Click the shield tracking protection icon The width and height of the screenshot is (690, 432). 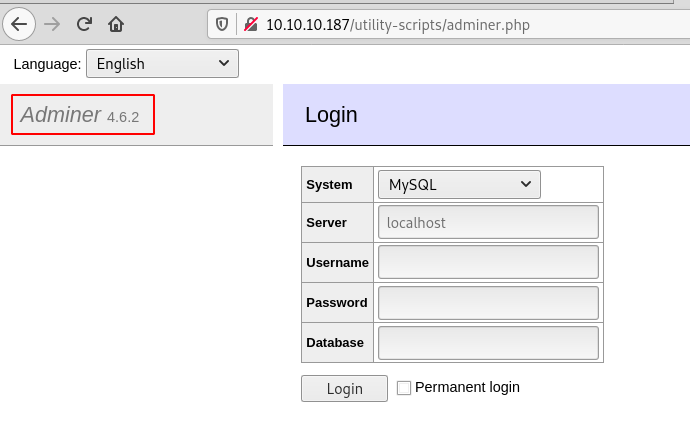coord(222,24)
